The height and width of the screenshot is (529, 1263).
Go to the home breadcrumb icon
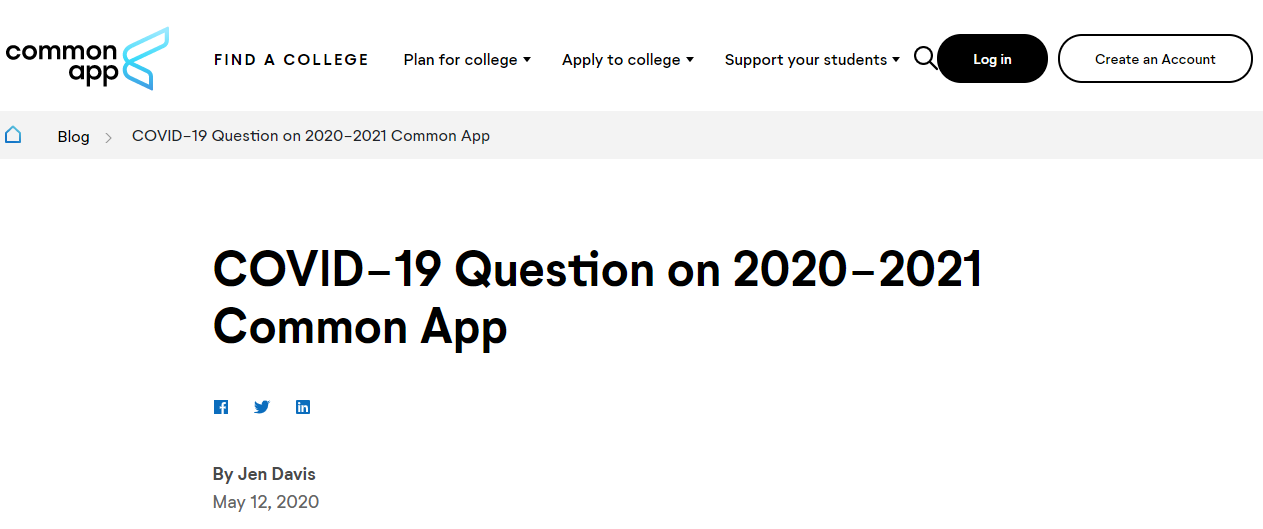click(13, 135)
